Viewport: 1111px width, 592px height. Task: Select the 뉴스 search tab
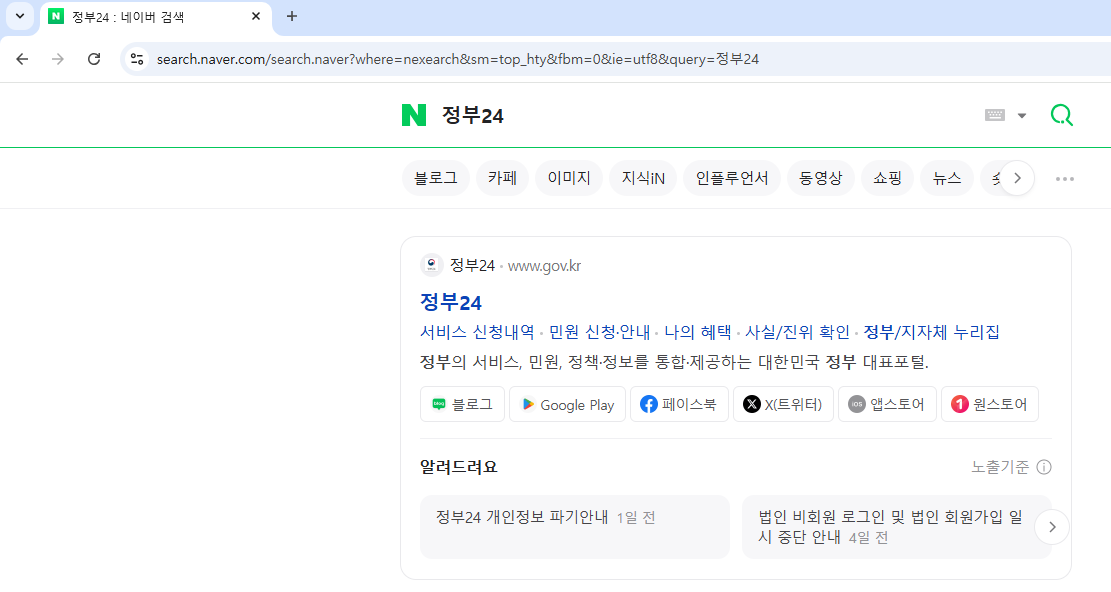coord(946,177)
